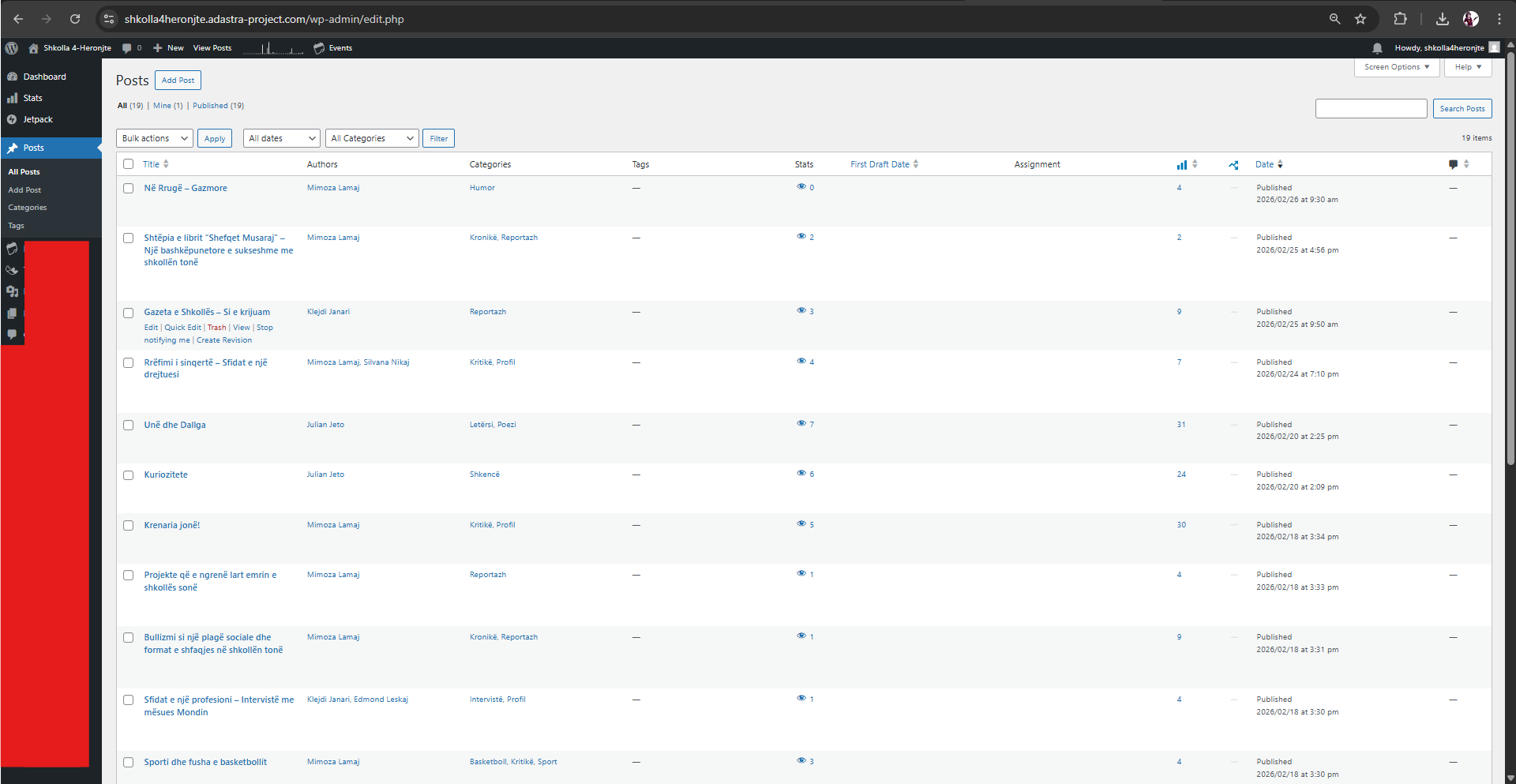Click the share column header icon
The width and height of the screenshot is (1516, 784).
point(1233,165)
